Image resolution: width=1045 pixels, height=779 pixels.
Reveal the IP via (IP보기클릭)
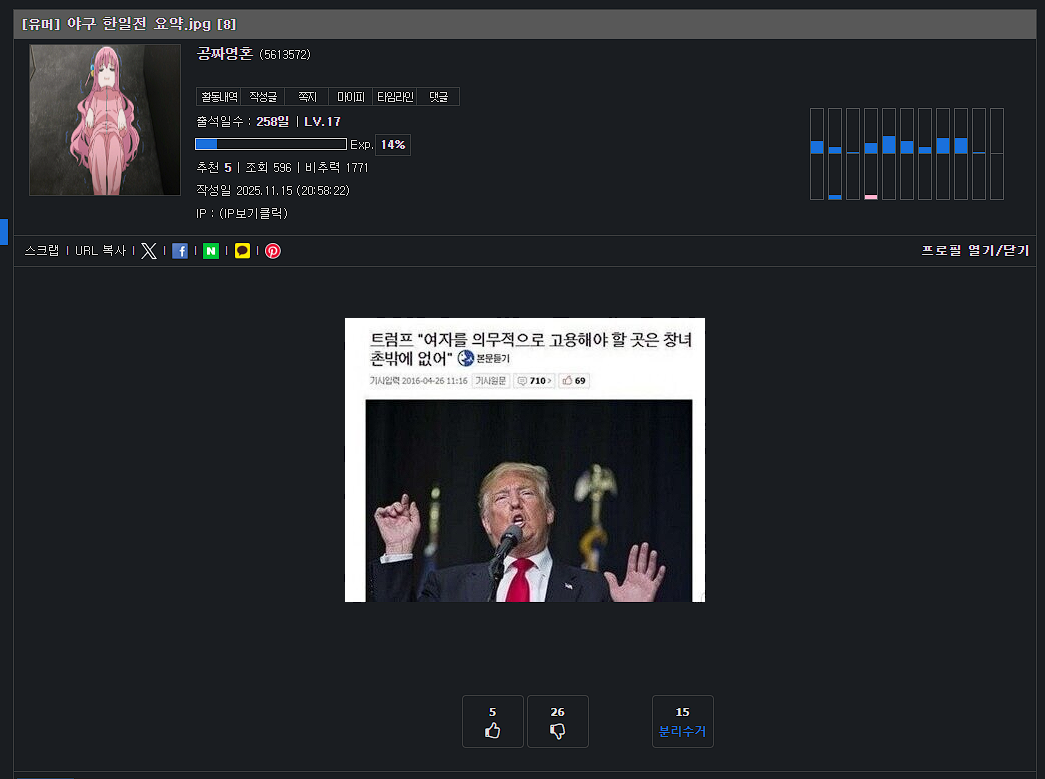pyautogui.click(x=245, y=213)
